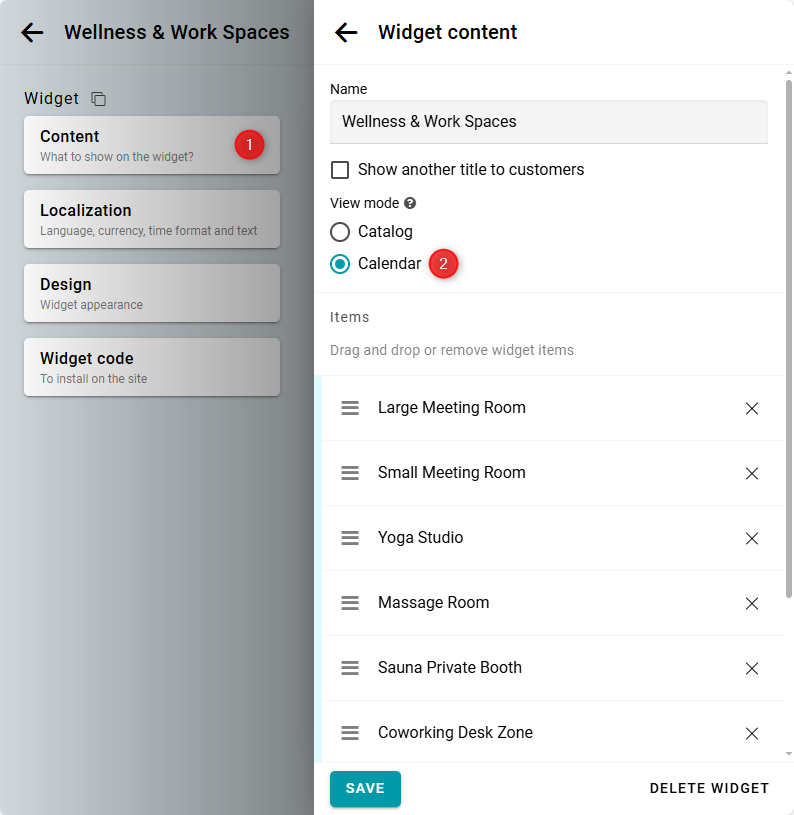794x815 pixels.
Task: Copy the widget using the duplicate icon
Action: (98, 99)
